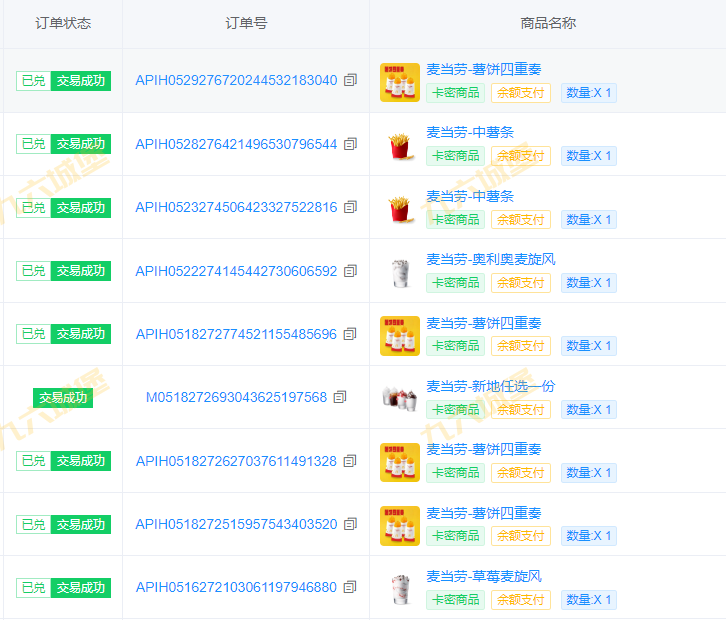Click 卡密商品 tag in order ...1328 row
This screenshot has height=620, width=726.
coord(456,473)
